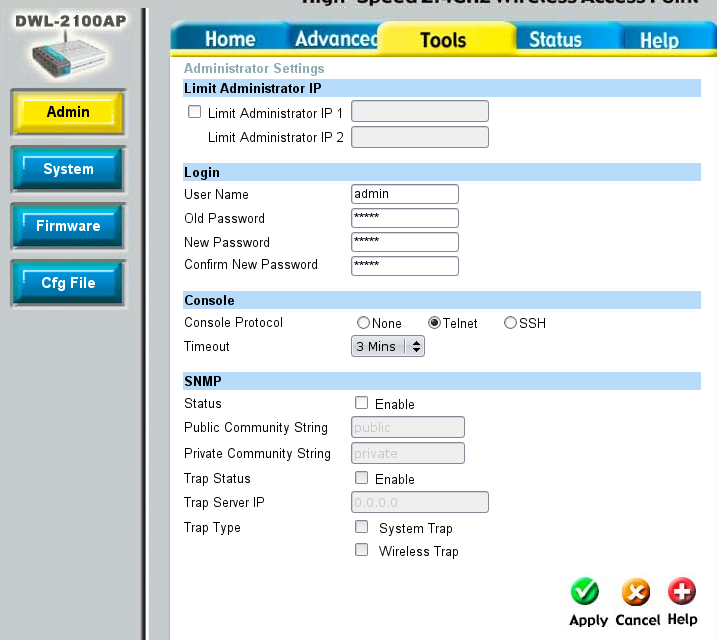
Task: Select Telnet console protocol
Action: click(434, 323)
